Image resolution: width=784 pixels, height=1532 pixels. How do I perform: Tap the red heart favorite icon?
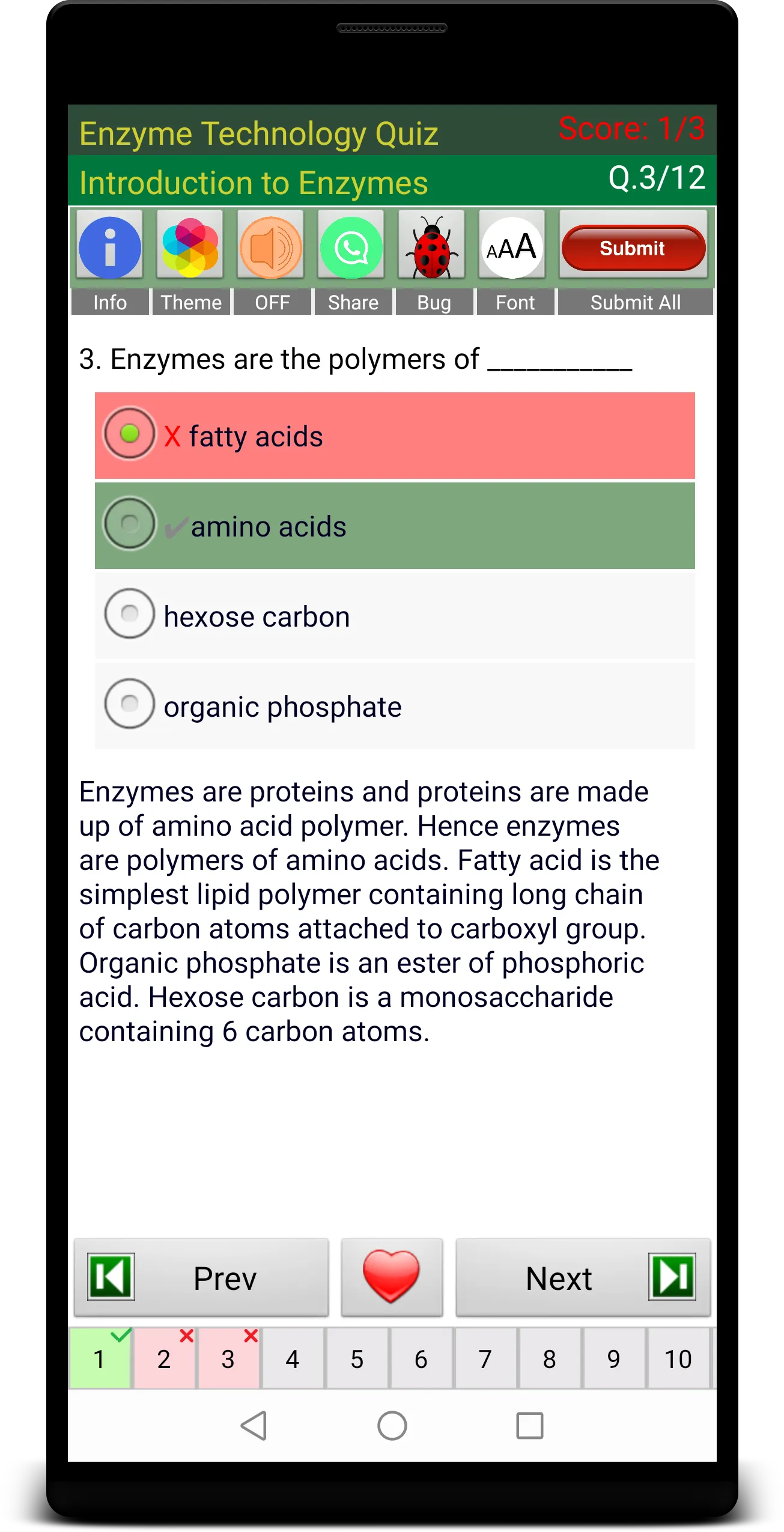point(392,1277)
